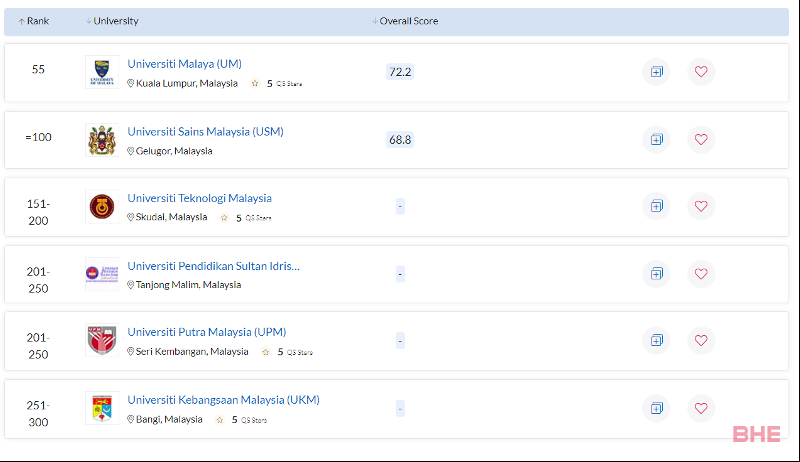Image resolution: width=800 pixels, height=462 pixels.
Task: Add Universiti Teknologi Malaysia to compare
Action: click(656, 206)
